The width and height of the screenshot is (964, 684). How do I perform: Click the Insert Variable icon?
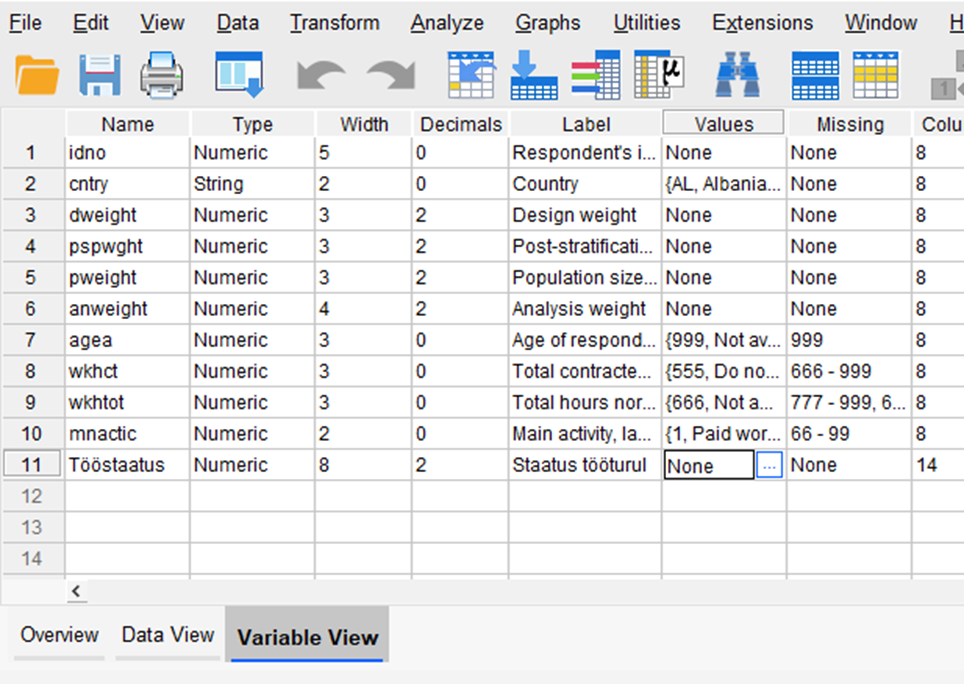[x=876, y=76]
